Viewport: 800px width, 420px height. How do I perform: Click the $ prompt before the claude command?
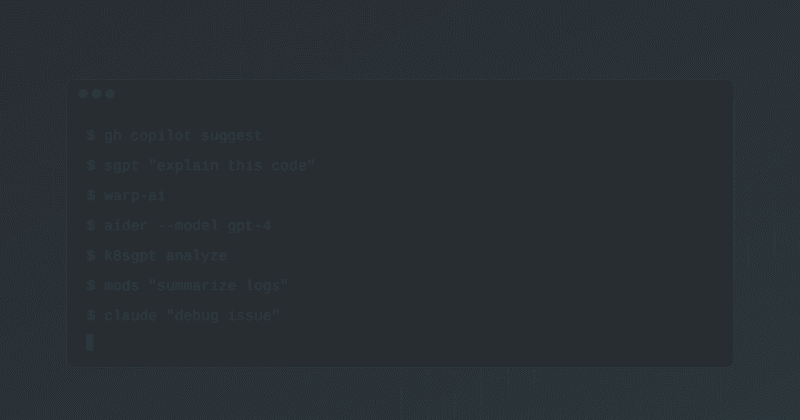90,316
